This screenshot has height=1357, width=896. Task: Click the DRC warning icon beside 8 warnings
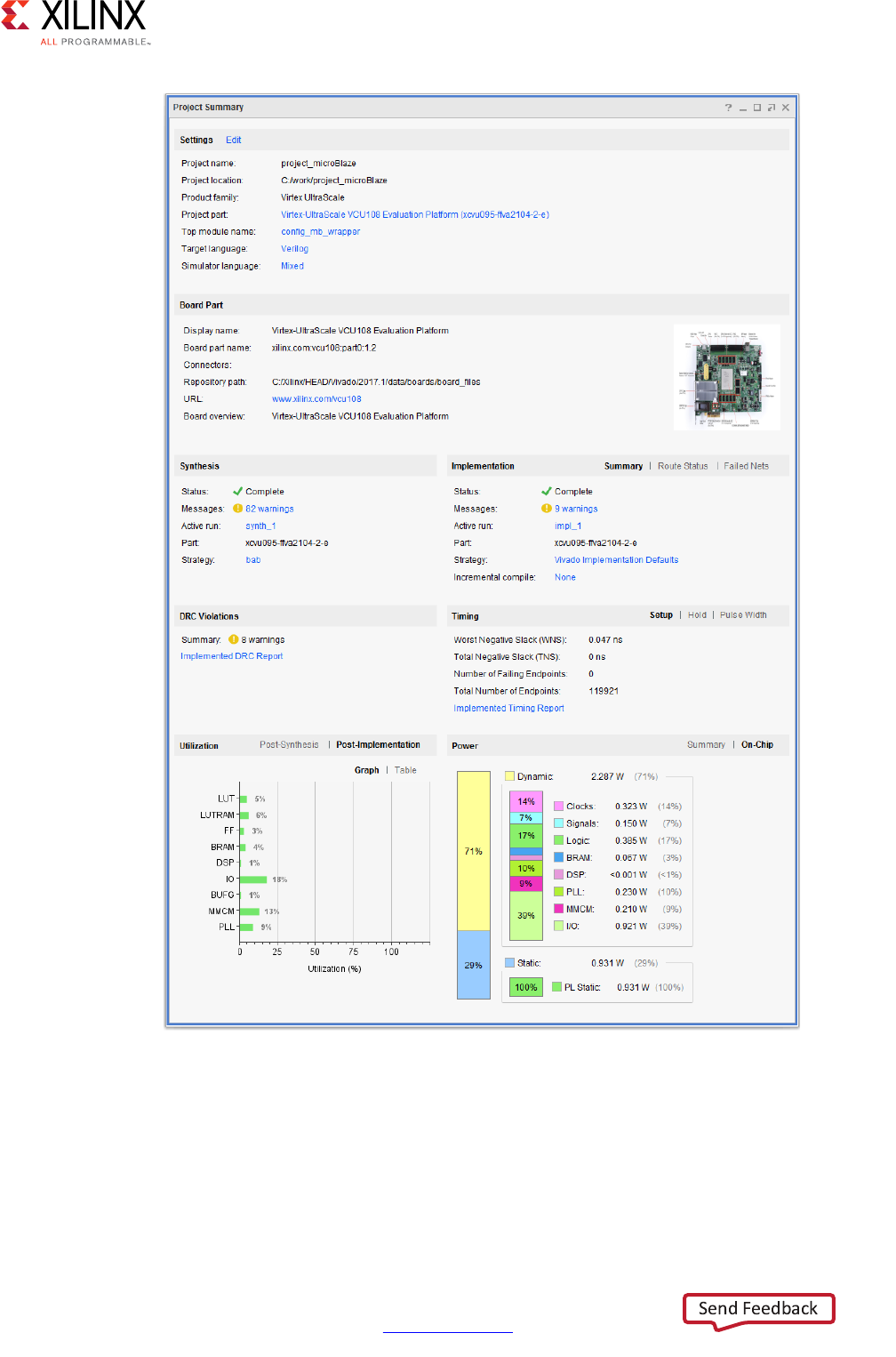pyautogui.click(x=234, y=639)
